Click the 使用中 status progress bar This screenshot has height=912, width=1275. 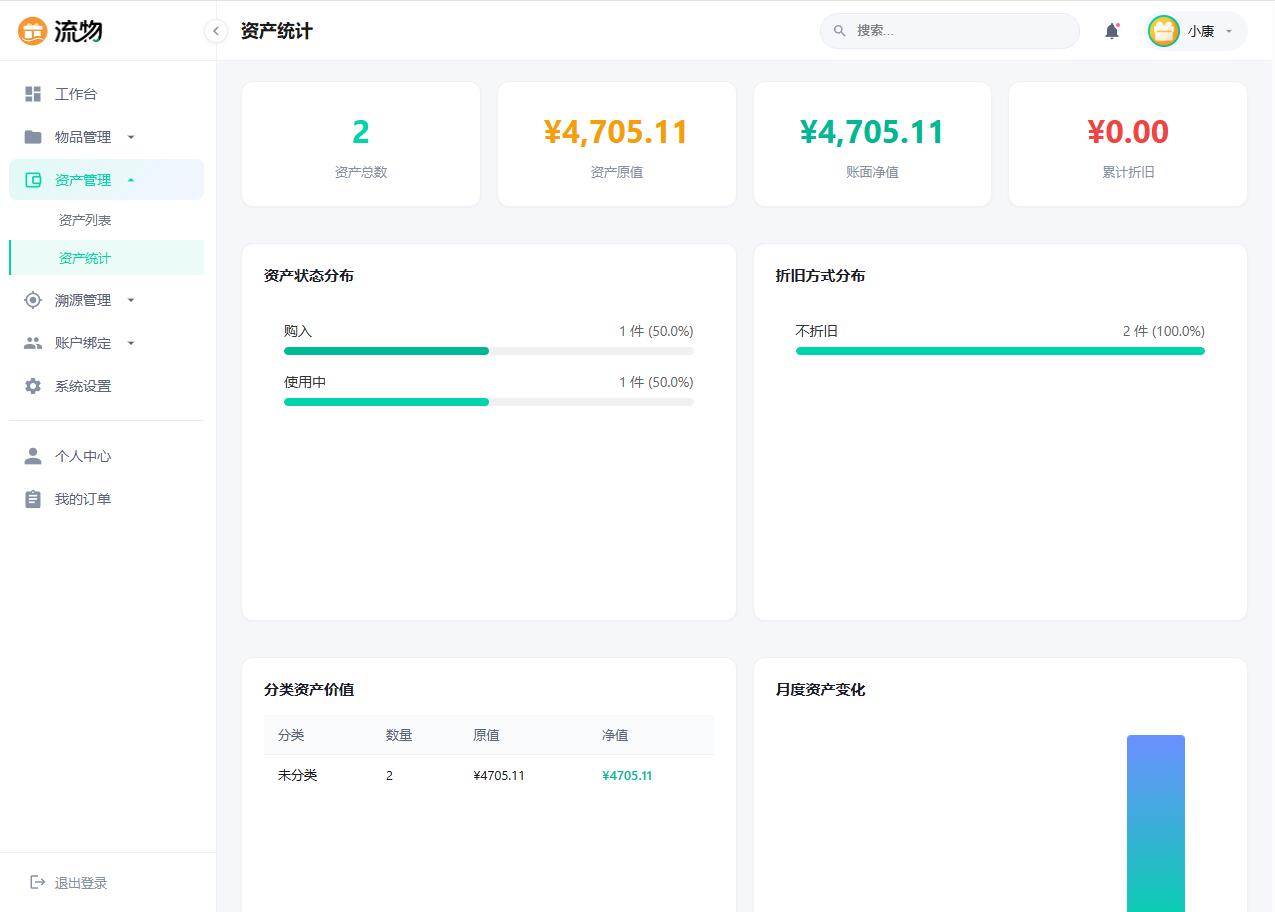(488, 402)
